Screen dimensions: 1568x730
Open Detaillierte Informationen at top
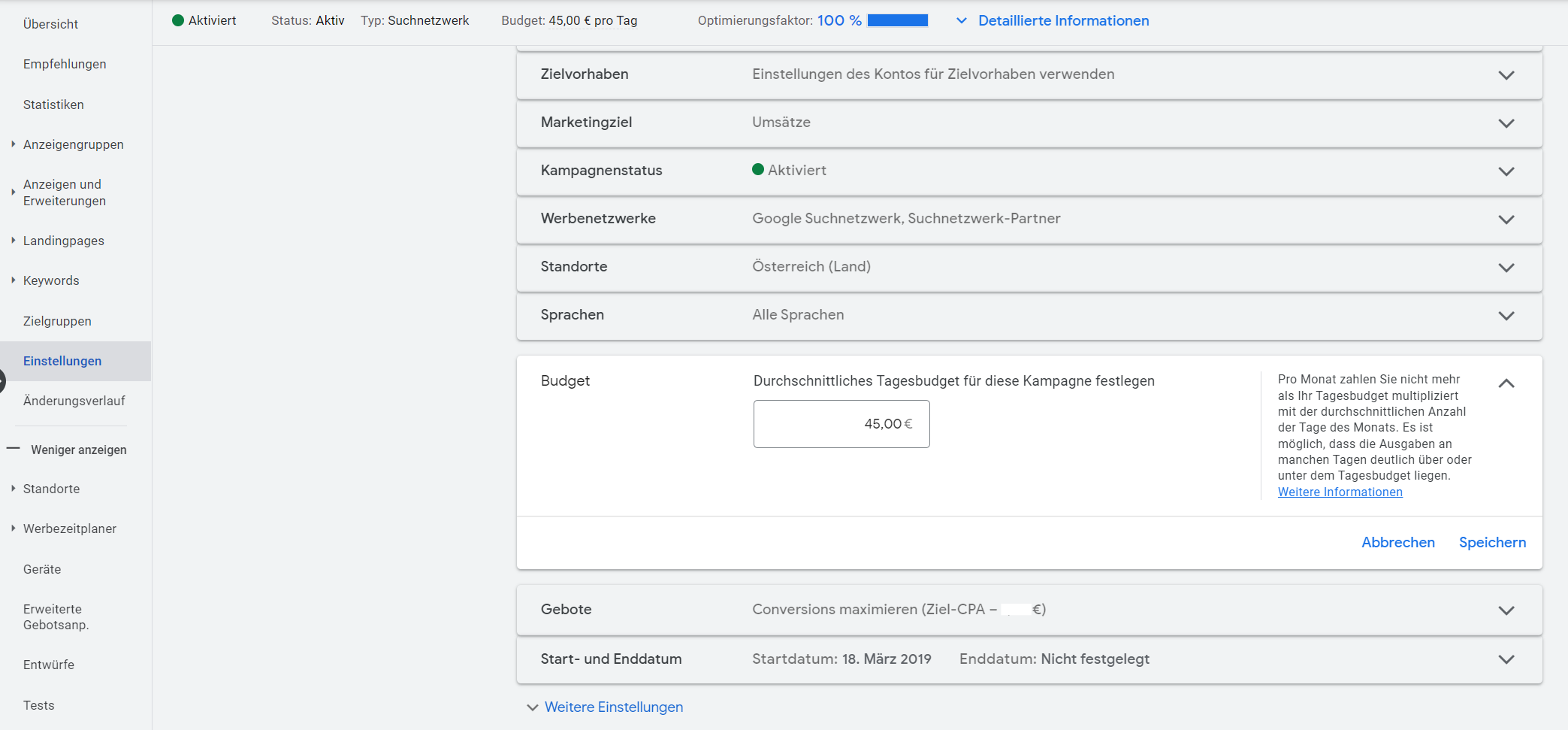1063,20
